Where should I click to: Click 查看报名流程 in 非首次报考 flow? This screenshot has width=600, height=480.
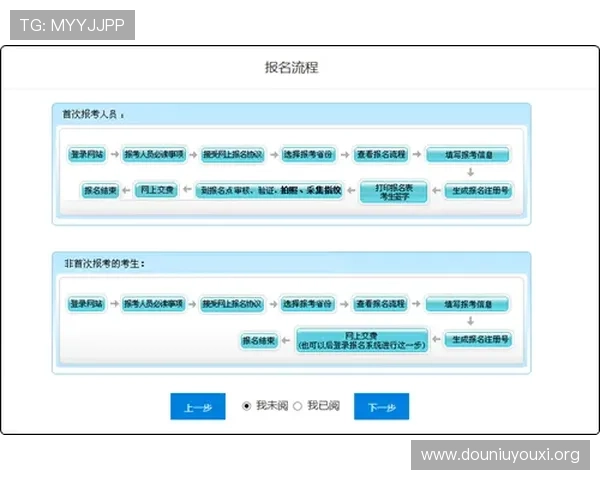(x=380, y=303)
